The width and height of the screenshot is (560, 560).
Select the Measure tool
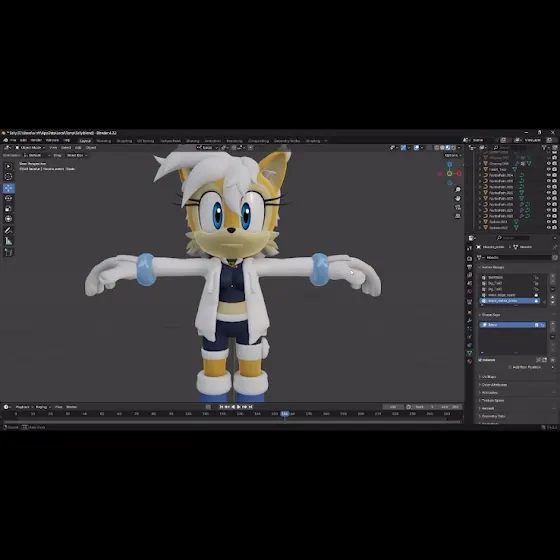(9, 241)
